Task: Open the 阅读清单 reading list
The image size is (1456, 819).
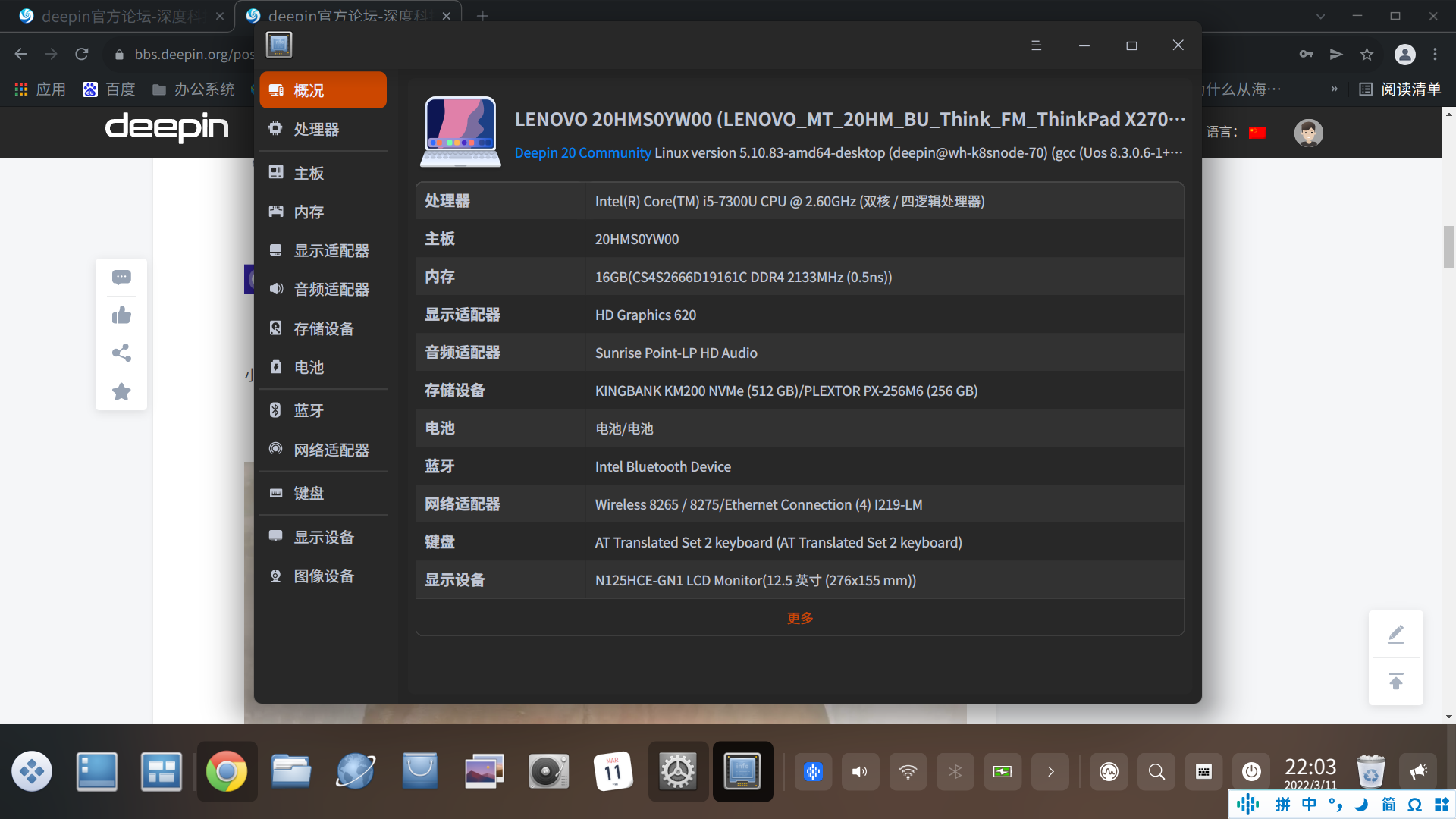Action: 1400,89
